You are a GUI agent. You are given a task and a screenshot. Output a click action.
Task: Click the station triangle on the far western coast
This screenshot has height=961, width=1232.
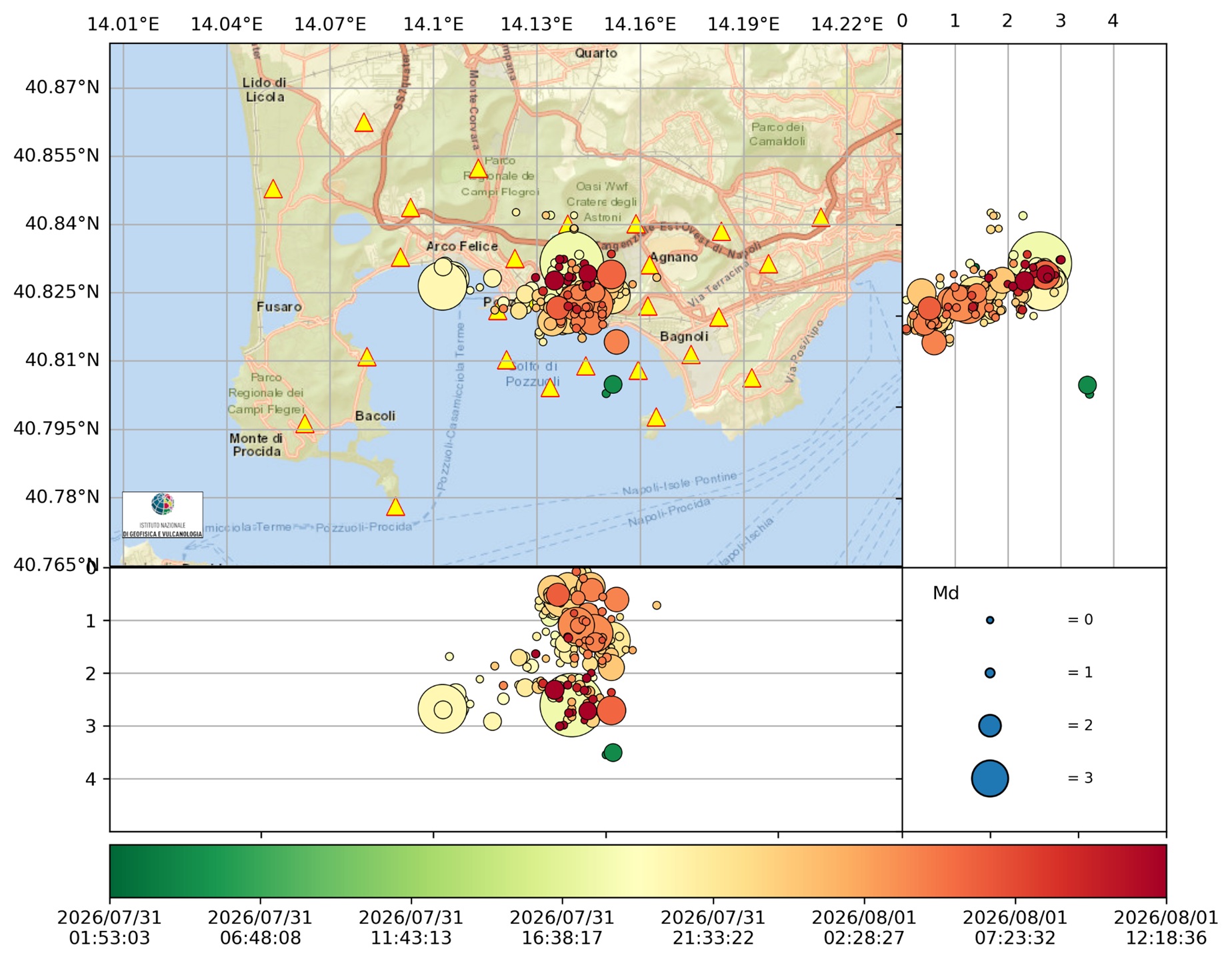pos(273,190)
